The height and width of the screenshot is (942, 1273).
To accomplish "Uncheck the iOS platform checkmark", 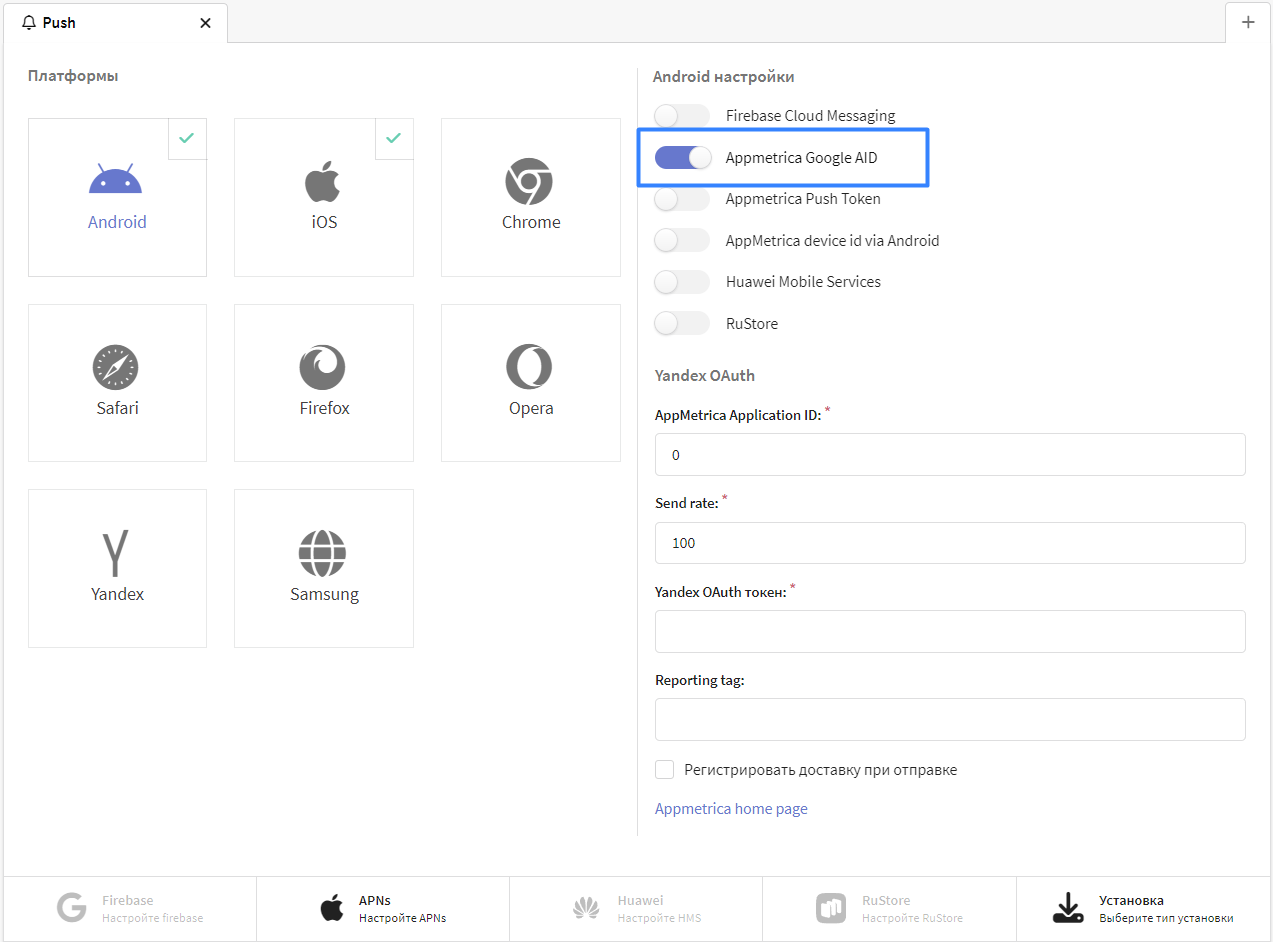I will pyautogui.click(x=393, y=138).
